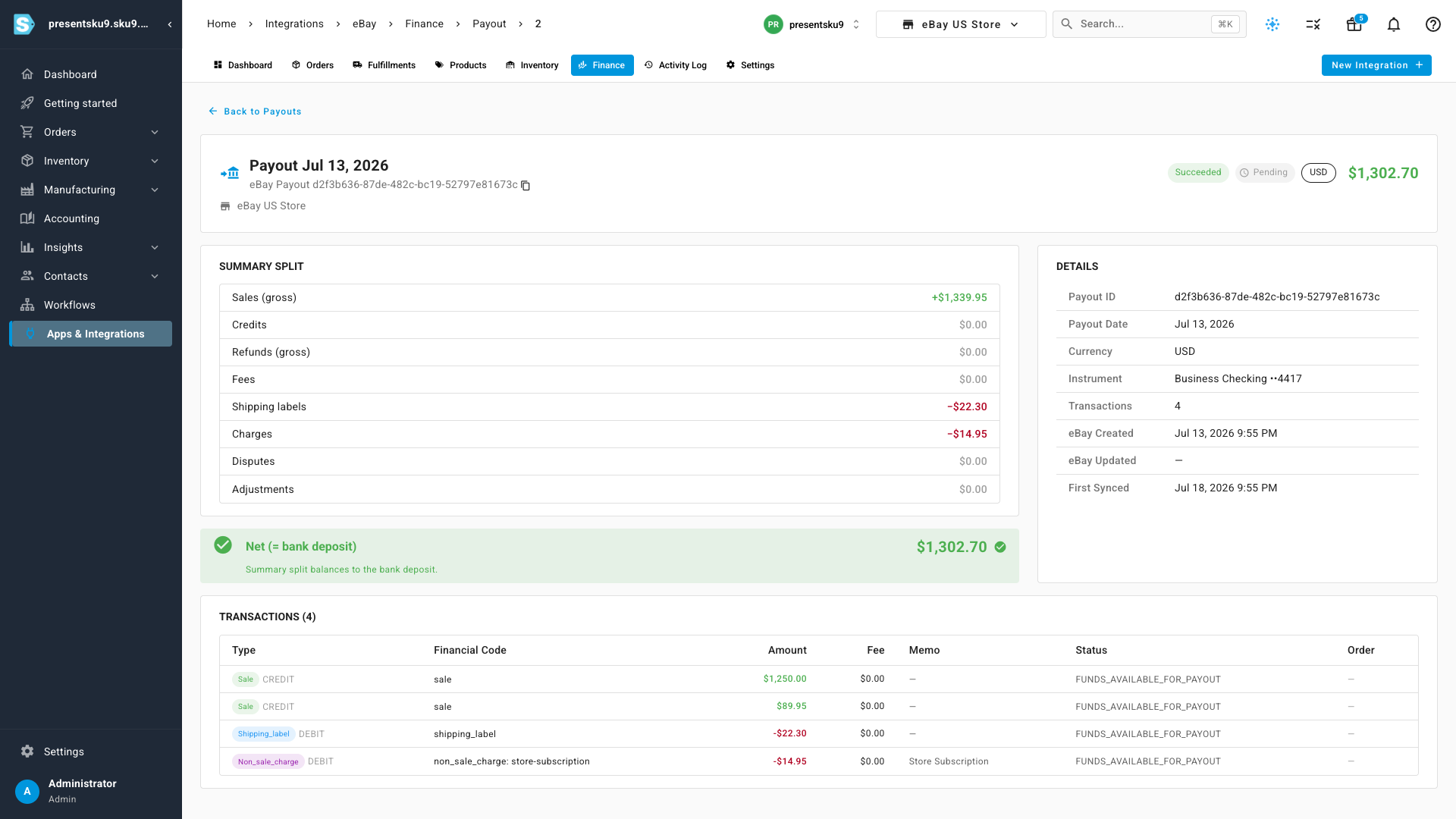Collapse the sidebar with the chevron
The width and height of the screenshot is (1456, 819).
tap(170, 24)
